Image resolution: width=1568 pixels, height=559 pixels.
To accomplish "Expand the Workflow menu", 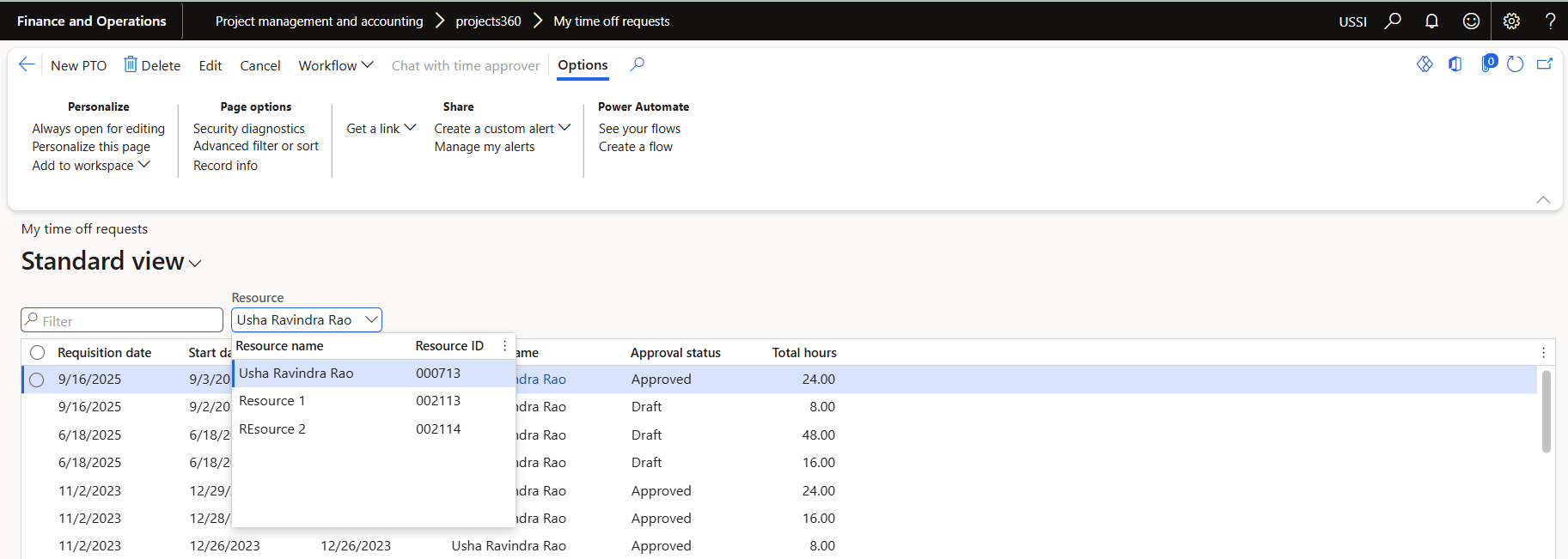I will point(335,65).
